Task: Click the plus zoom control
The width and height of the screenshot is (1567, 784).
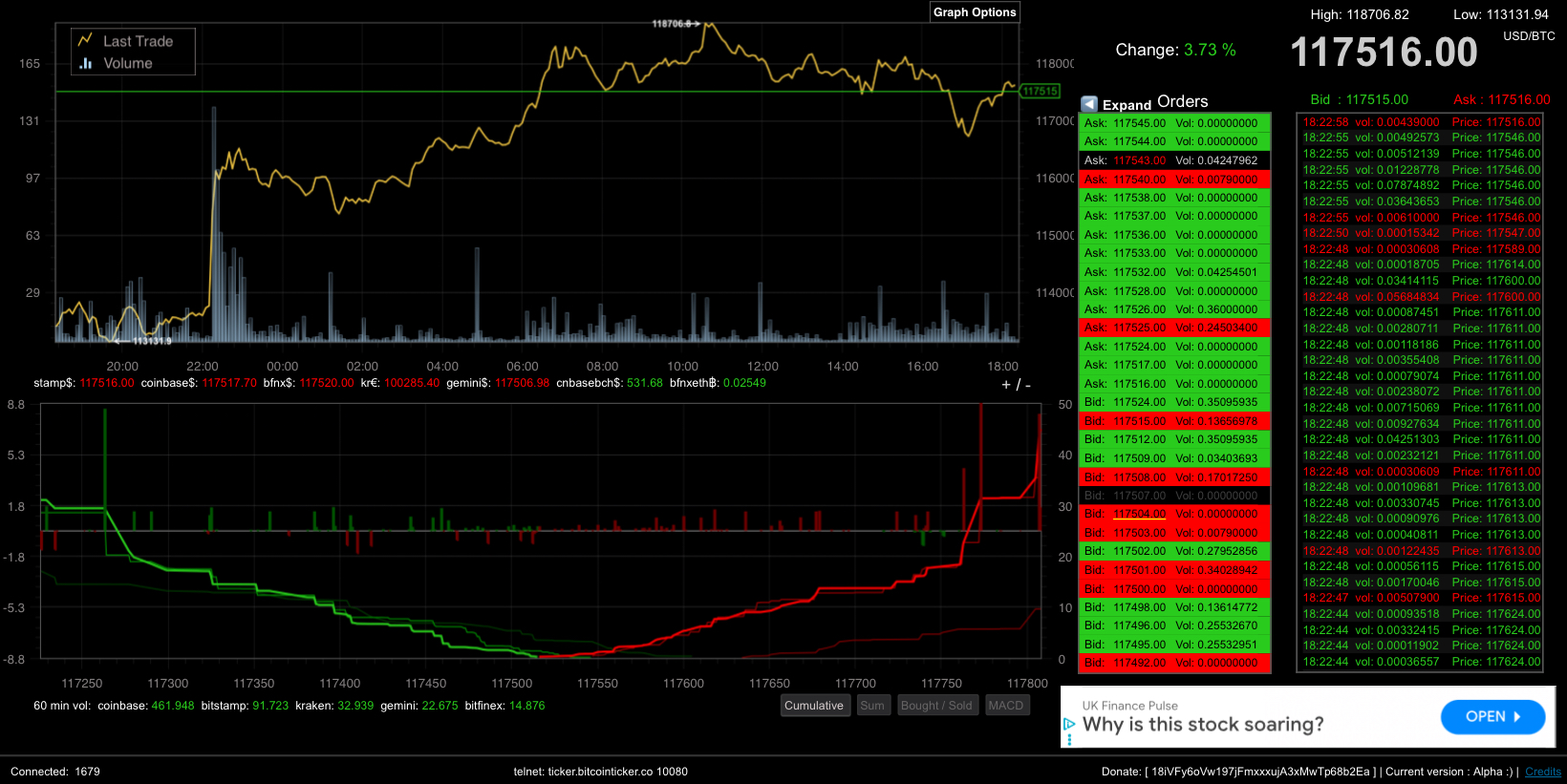Action: coord(1006,385)
